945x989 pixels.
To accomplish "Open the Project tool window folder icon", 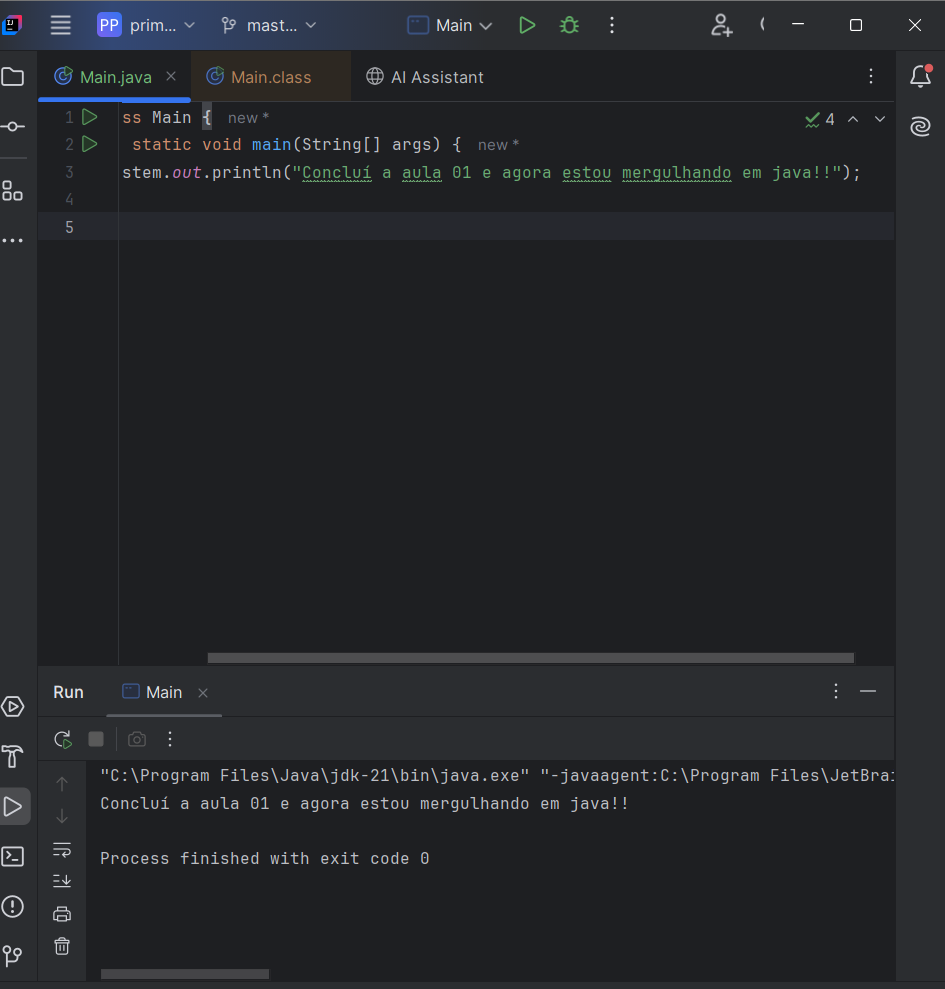I will click(13, 77).
